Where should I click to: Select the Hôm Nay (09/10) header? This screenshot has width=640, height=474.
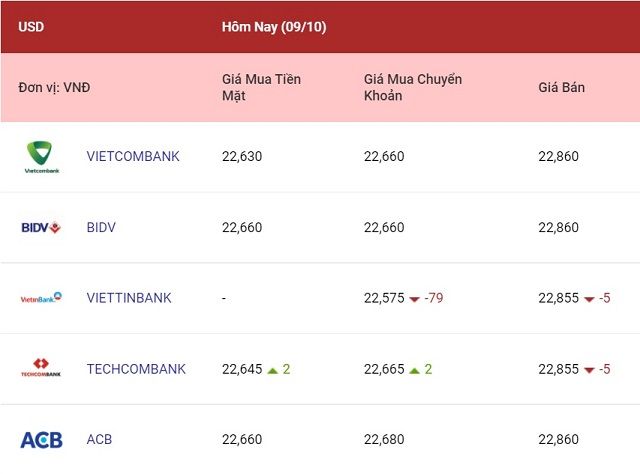click(x=274, y=27)
